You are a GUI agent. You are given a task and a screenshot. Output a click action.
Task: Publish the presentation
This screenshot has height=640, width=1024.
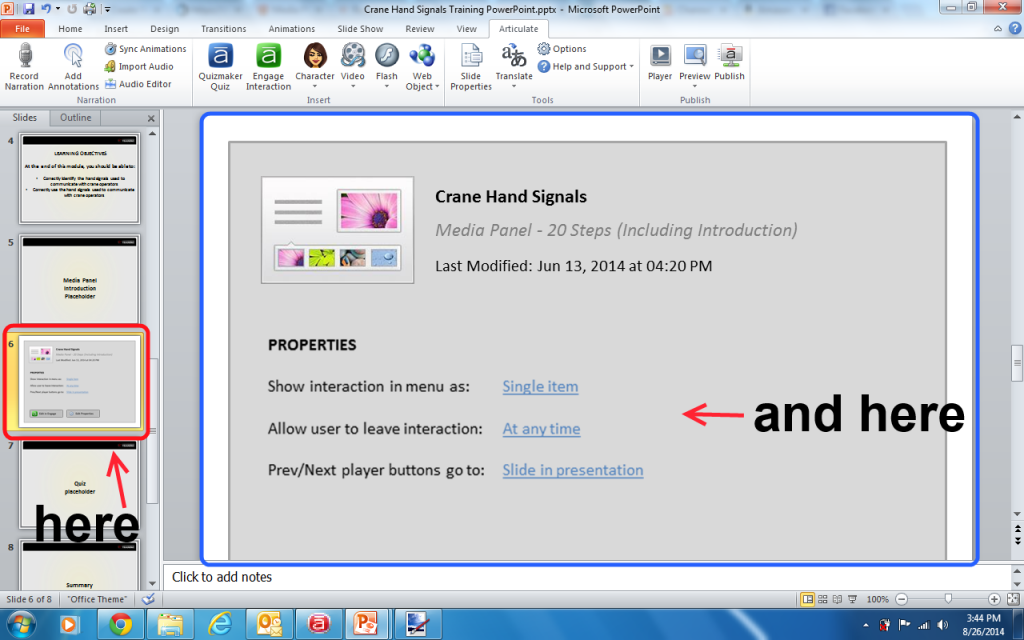click(x=729, y=62)
